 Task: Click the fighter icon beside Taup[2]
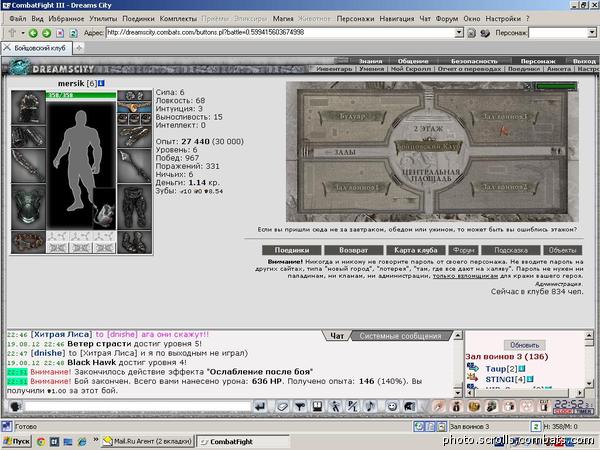pyautogui.click(x=473, y=368)
